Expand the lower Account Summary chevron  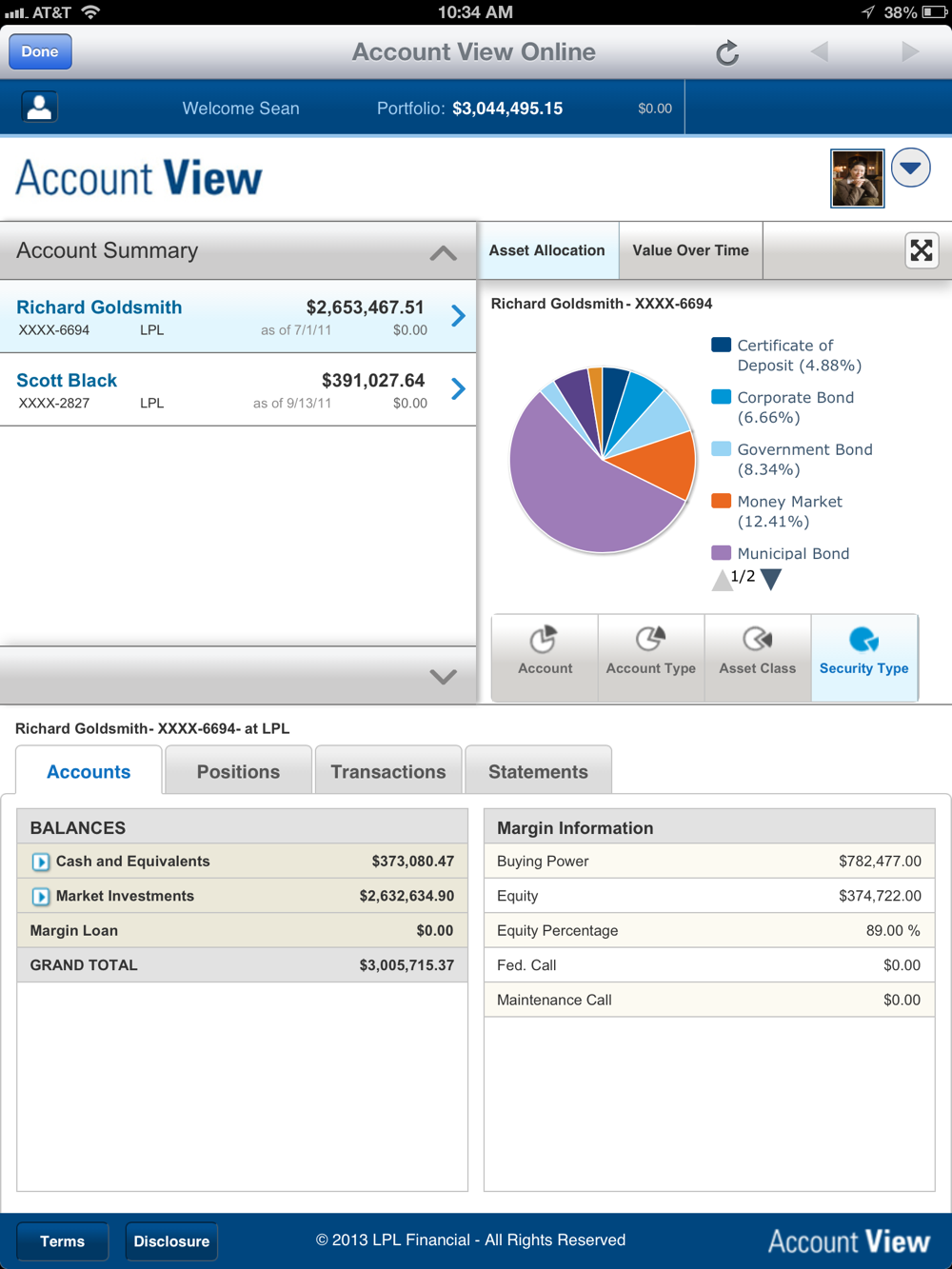tap(443, 677)
